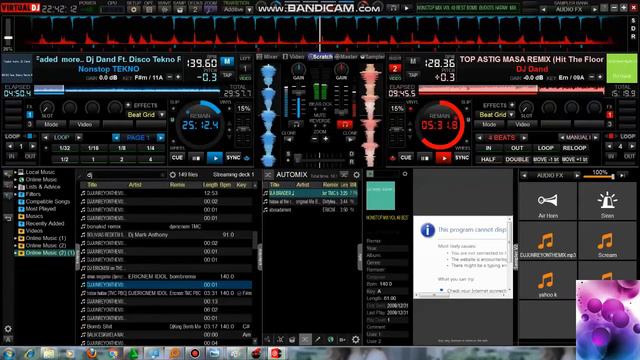Toggle FX slot 1 on left deck
The image size is (640, 360).
pyautogui.click(x=29, y=115)
